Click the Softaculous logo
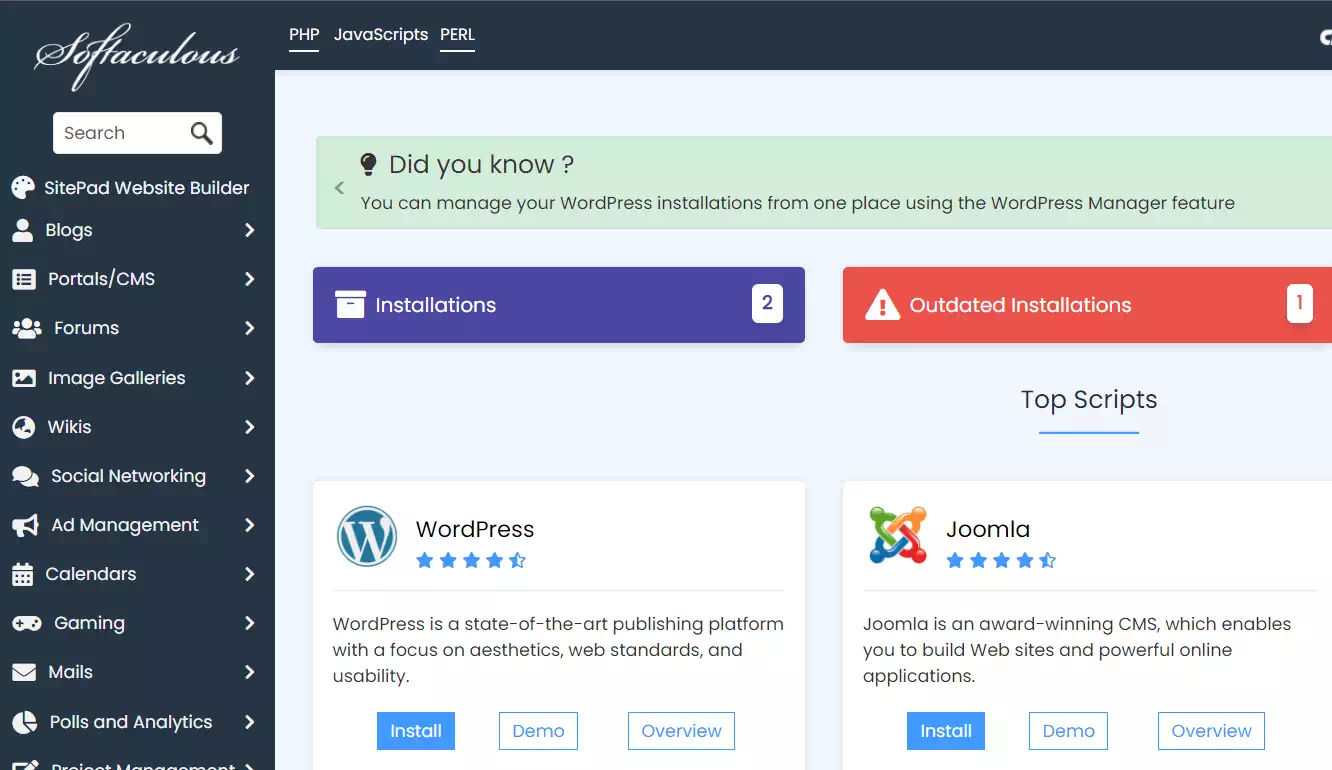 coord(137,55)
